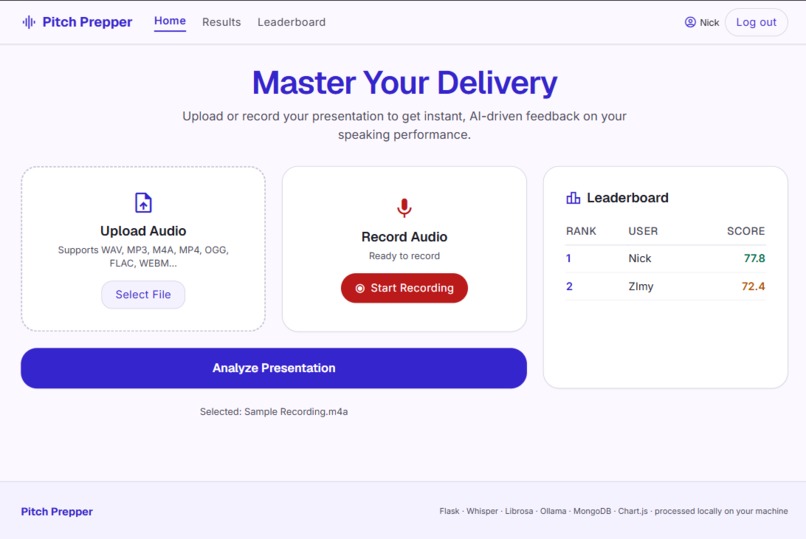Click the user profile icon beside Nick
Viewport: 806px width, 539px height.
690,22
